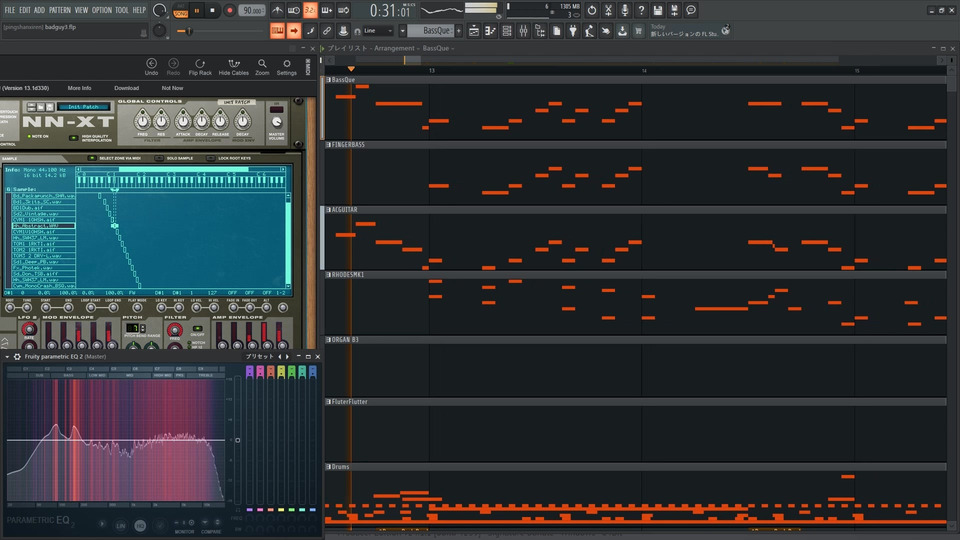Image resolution: width=960 pixels, height=540 pixels.
Task: Pause playback with the transport pause button
Action: [x=197, y=10]
